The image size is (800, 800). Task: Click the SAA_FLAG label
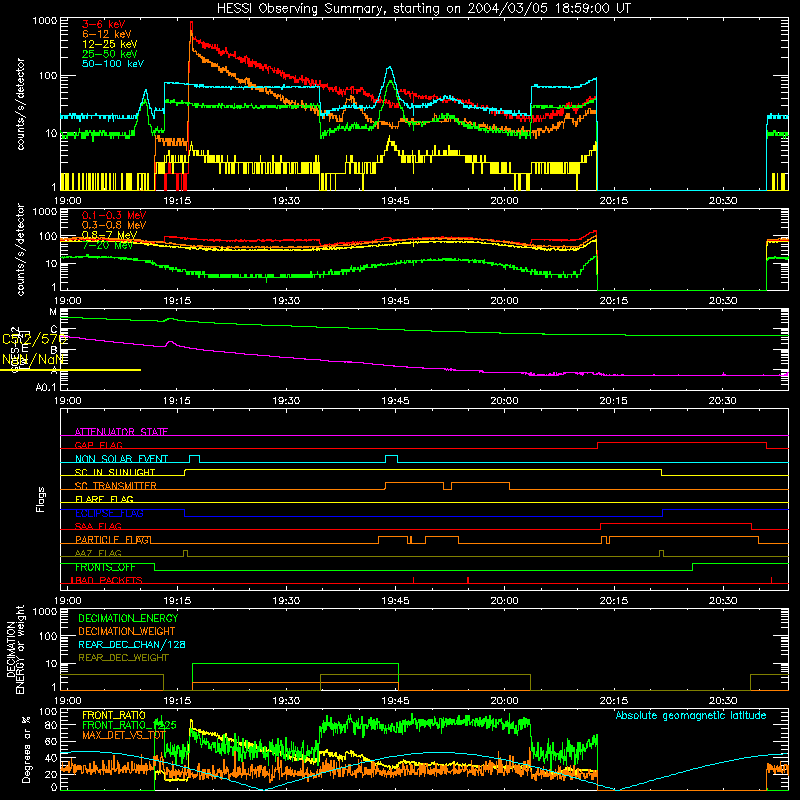(x=98, y=526)
